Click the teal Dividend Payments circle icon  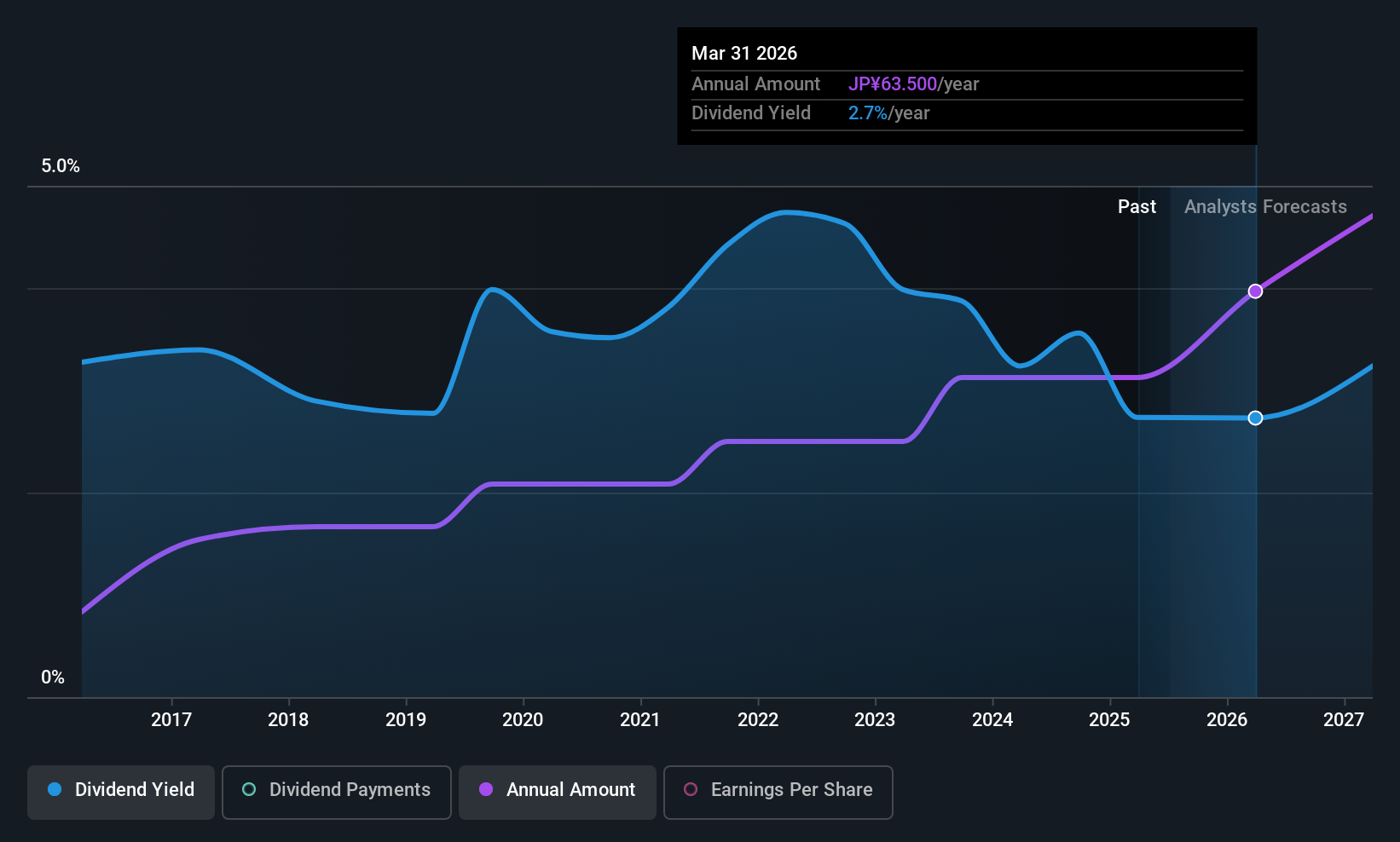249,789
